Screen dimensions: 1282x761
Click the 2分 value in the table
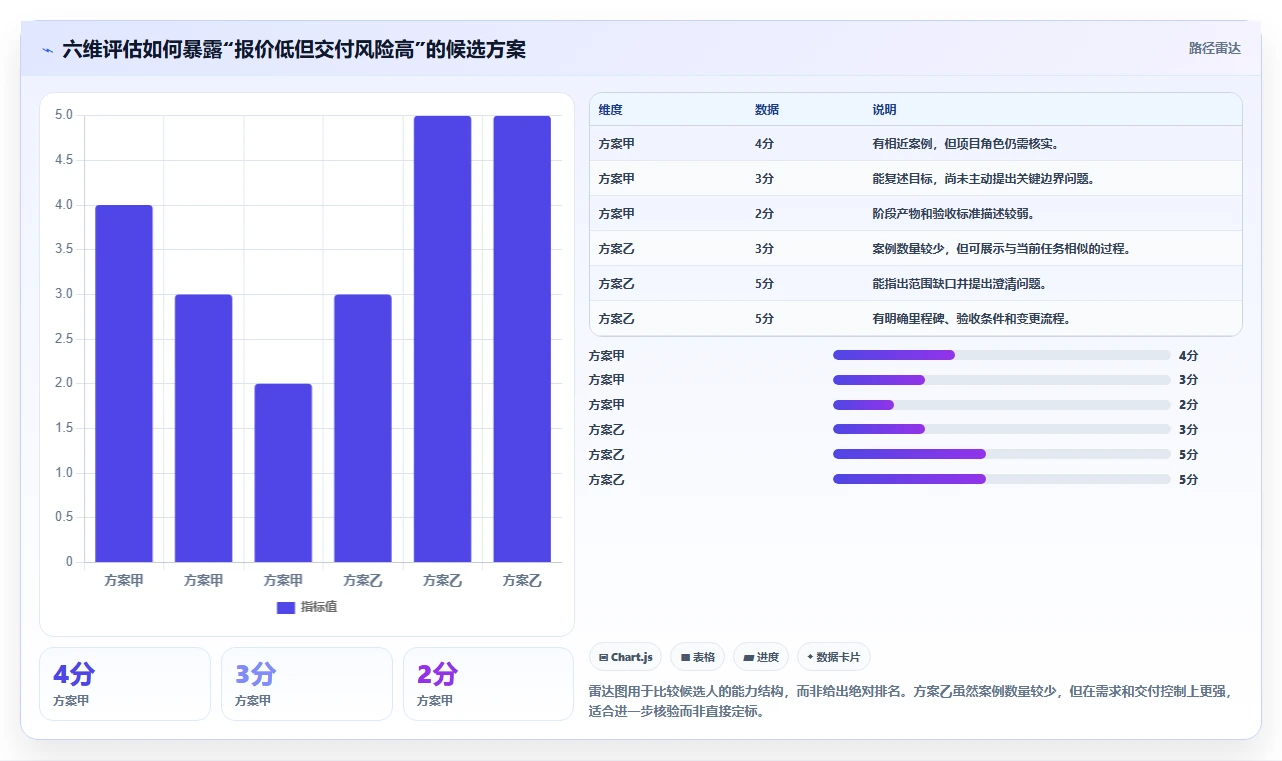765,214
